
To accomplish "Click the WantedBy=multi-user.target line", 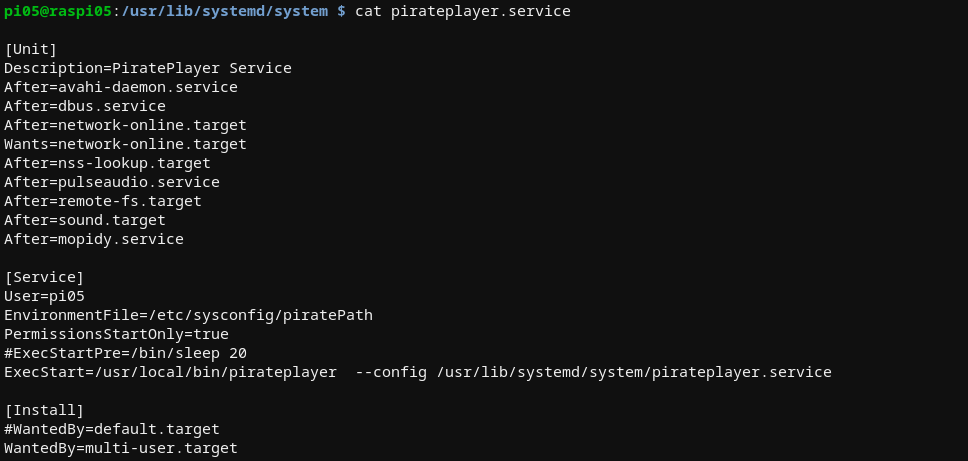I will click(120, 448).
